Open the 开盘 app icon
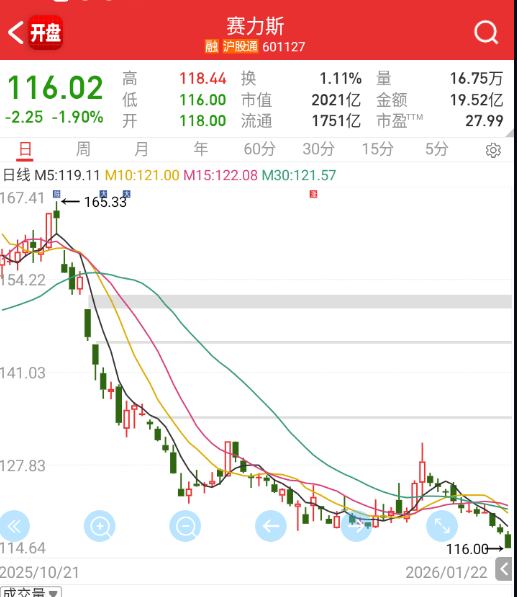This screenshot has height=597, width=517. coord(46,33)
